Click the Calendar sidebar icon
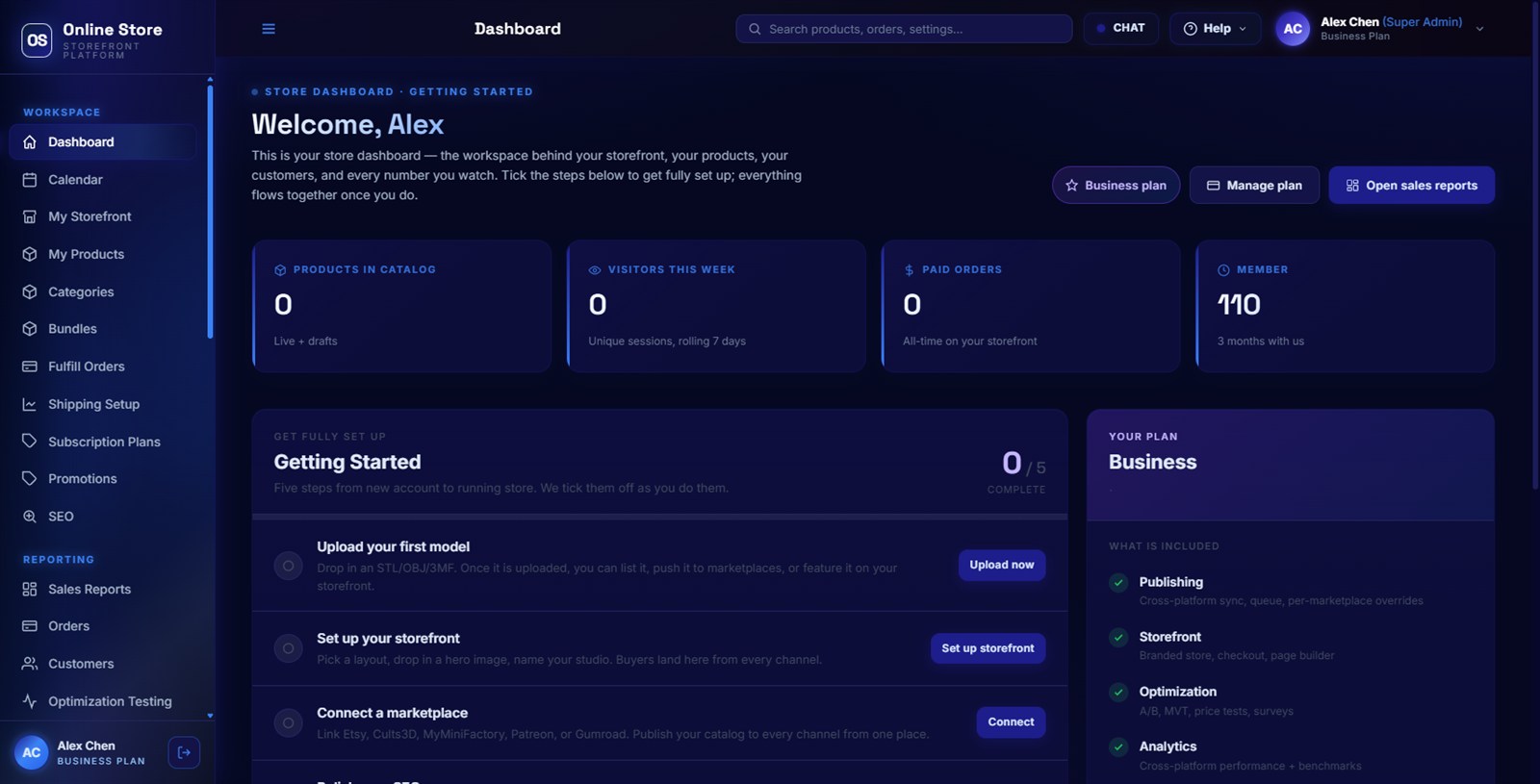Image resolution: width=1540 pixels, height=784 pixels. point(30,180)
